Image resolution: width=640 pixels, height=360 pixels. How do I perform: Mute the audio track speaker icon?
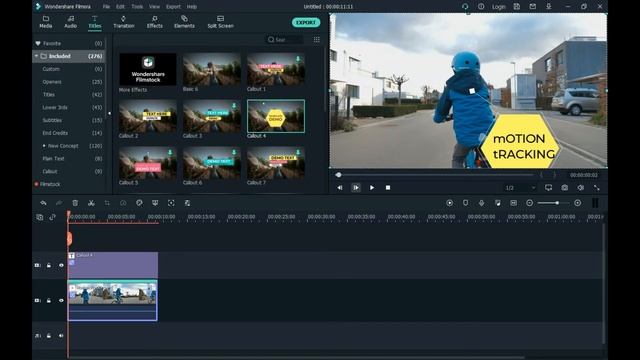click(61, 336)
